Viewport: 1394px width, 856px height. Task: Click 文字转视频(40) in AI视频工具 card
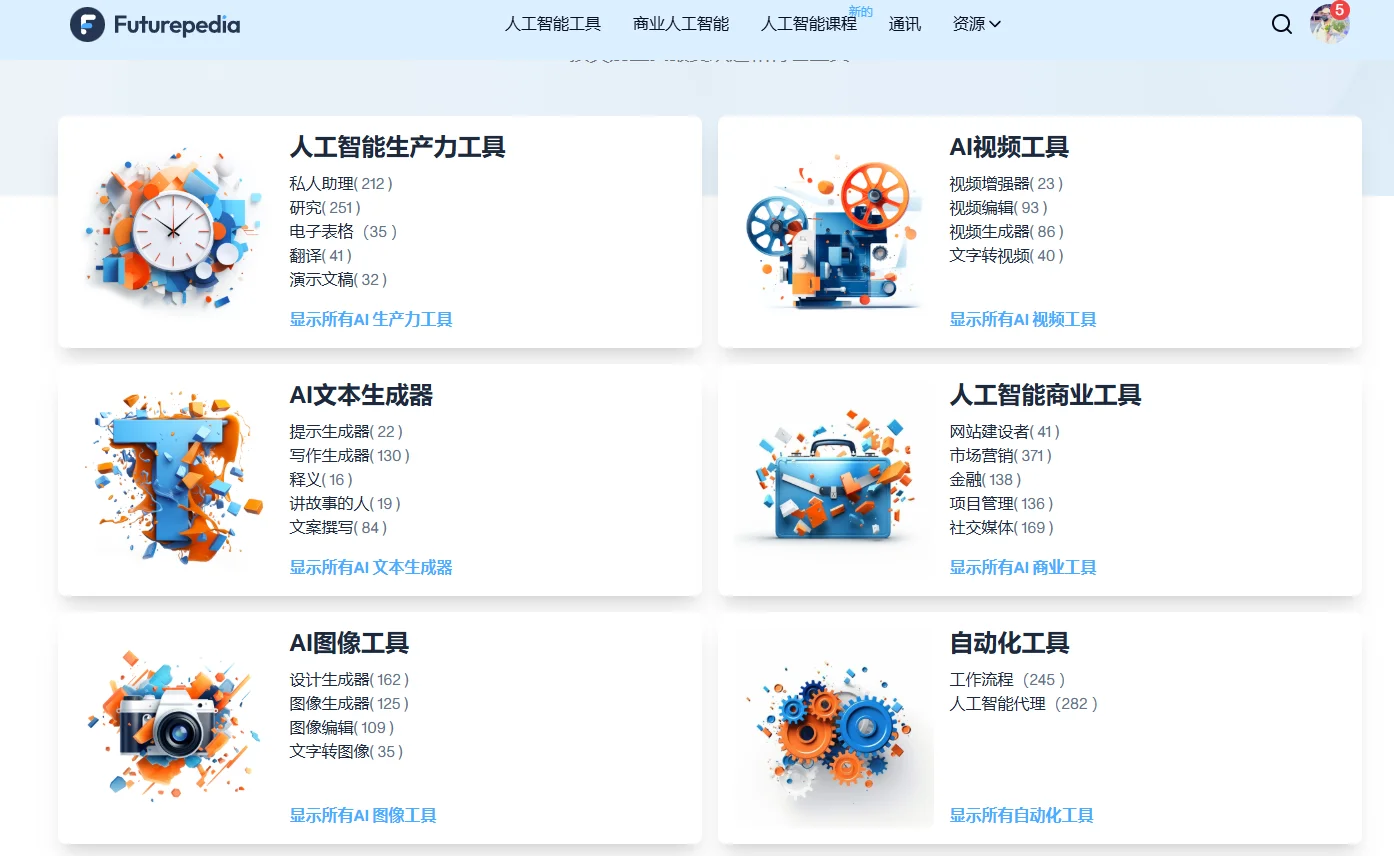tap(1005, 255)
